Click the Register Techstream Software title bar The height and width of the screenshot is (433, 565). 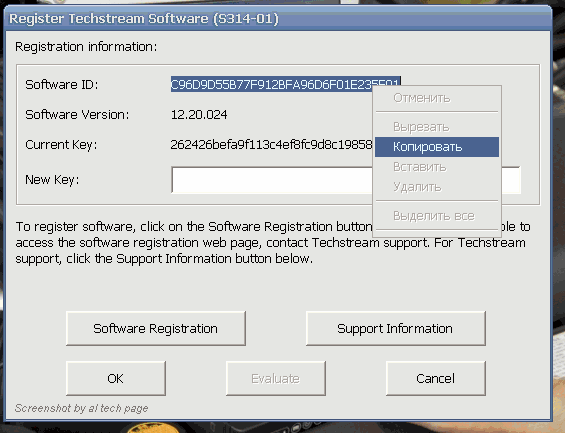tap(277, 19)
